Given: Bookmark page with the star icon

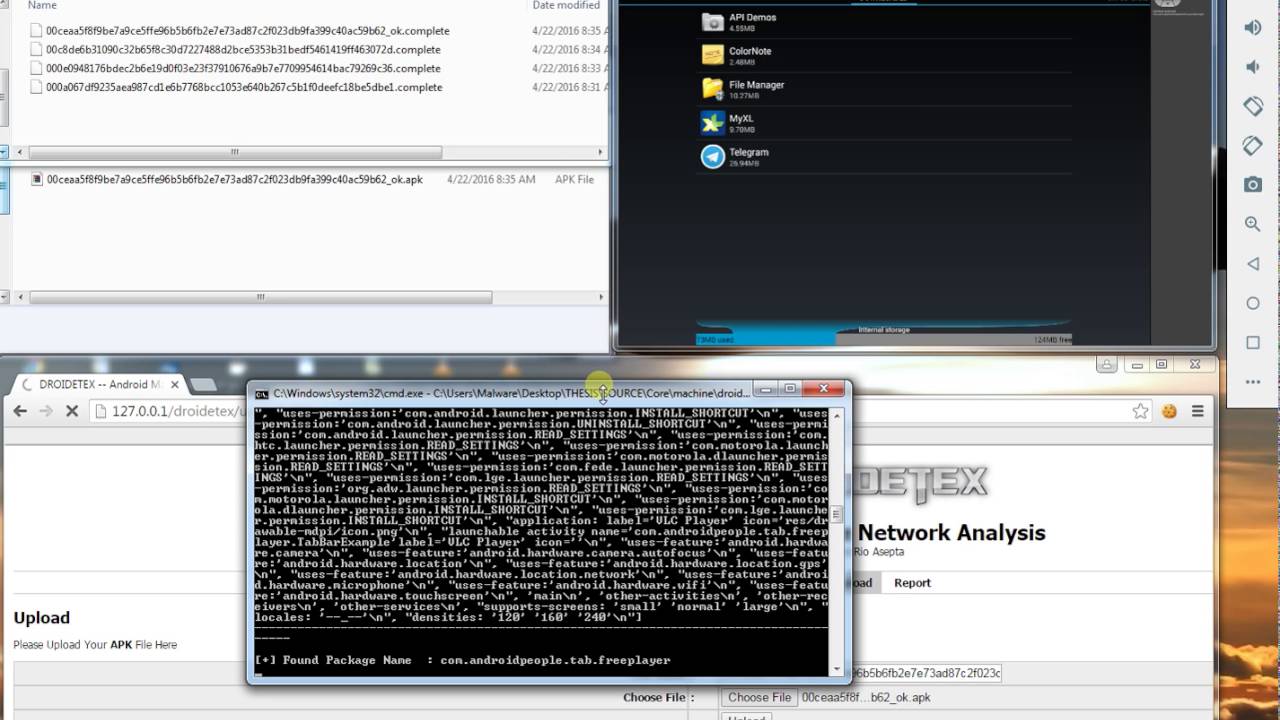Looking at the screenshot, I should pyautogui.click(x=1140, y=411).
